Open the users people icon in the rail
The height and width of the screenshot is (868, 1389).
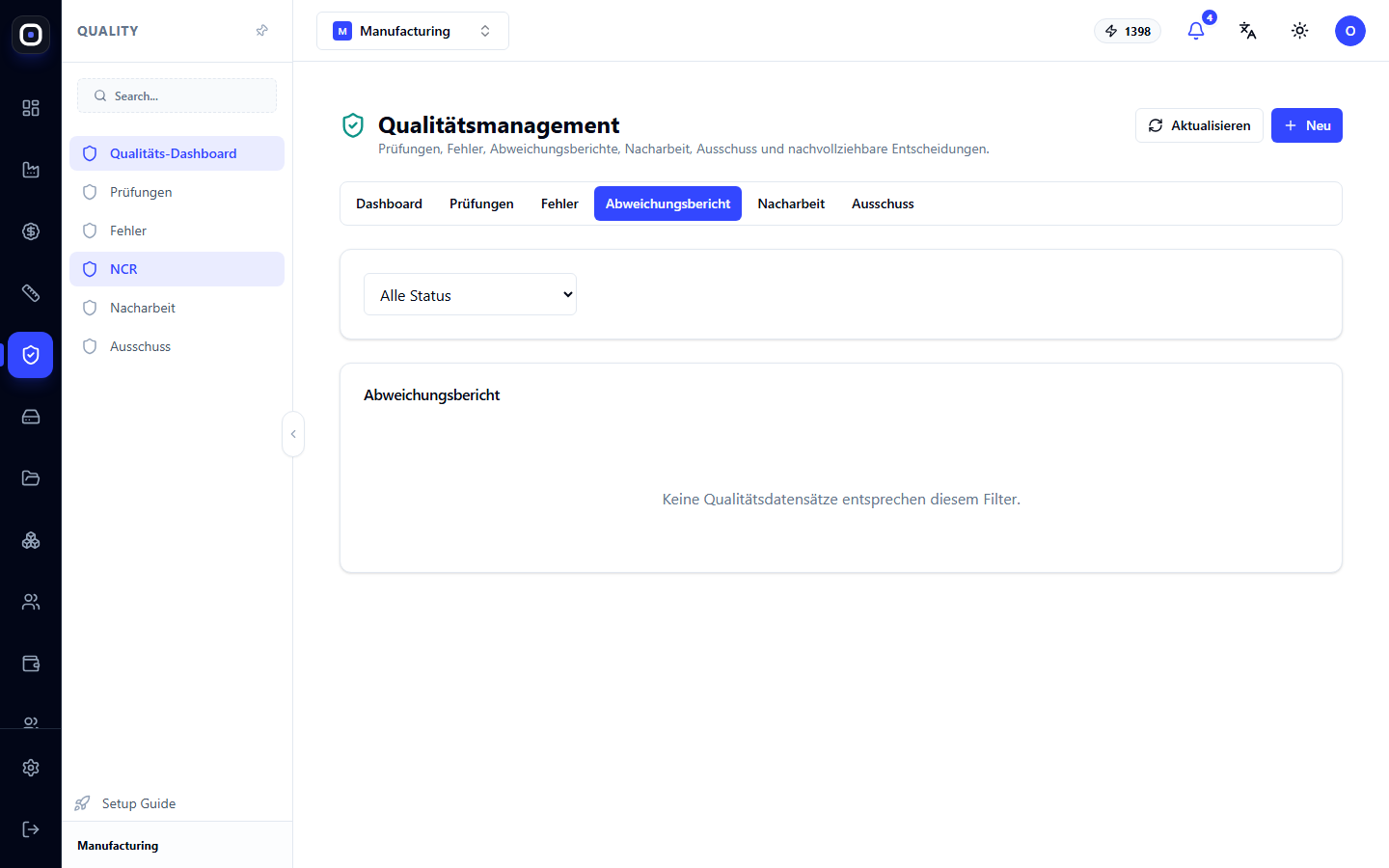(31, 602)
